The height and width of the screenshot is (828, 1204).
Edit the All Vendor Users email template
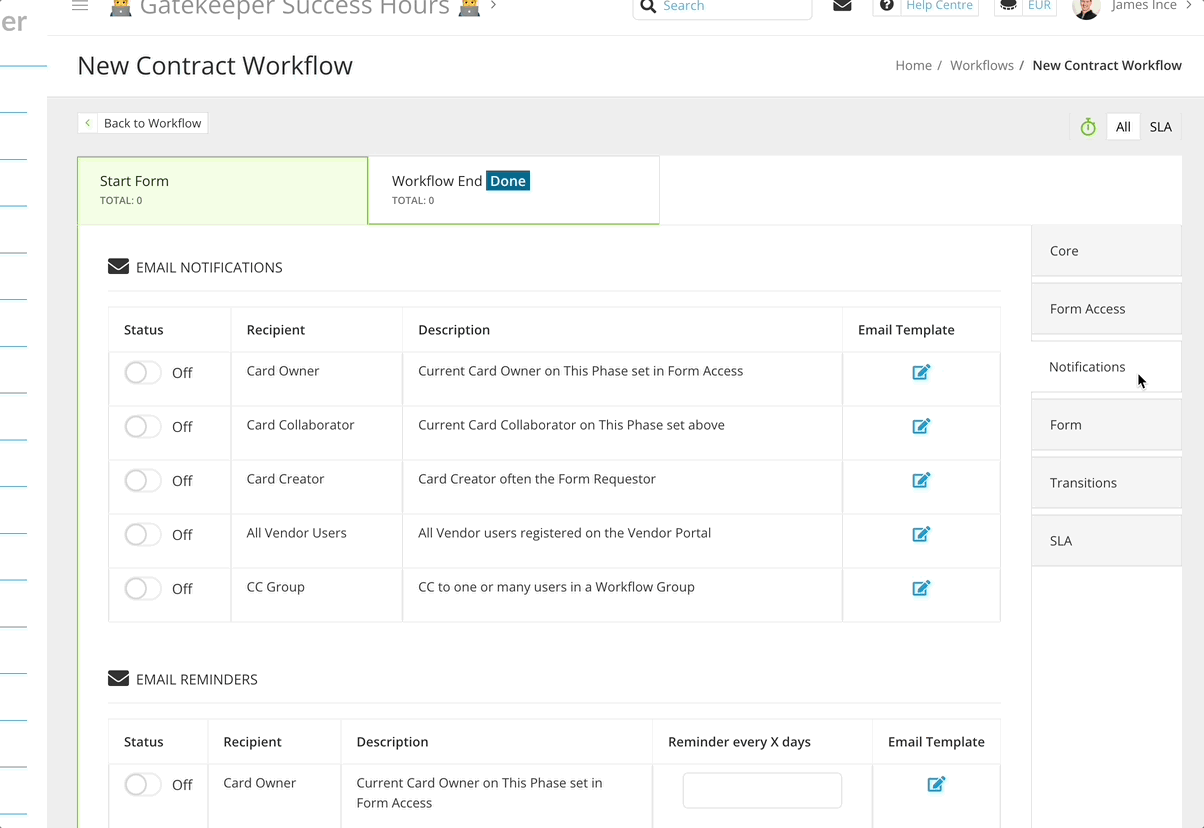920,533
